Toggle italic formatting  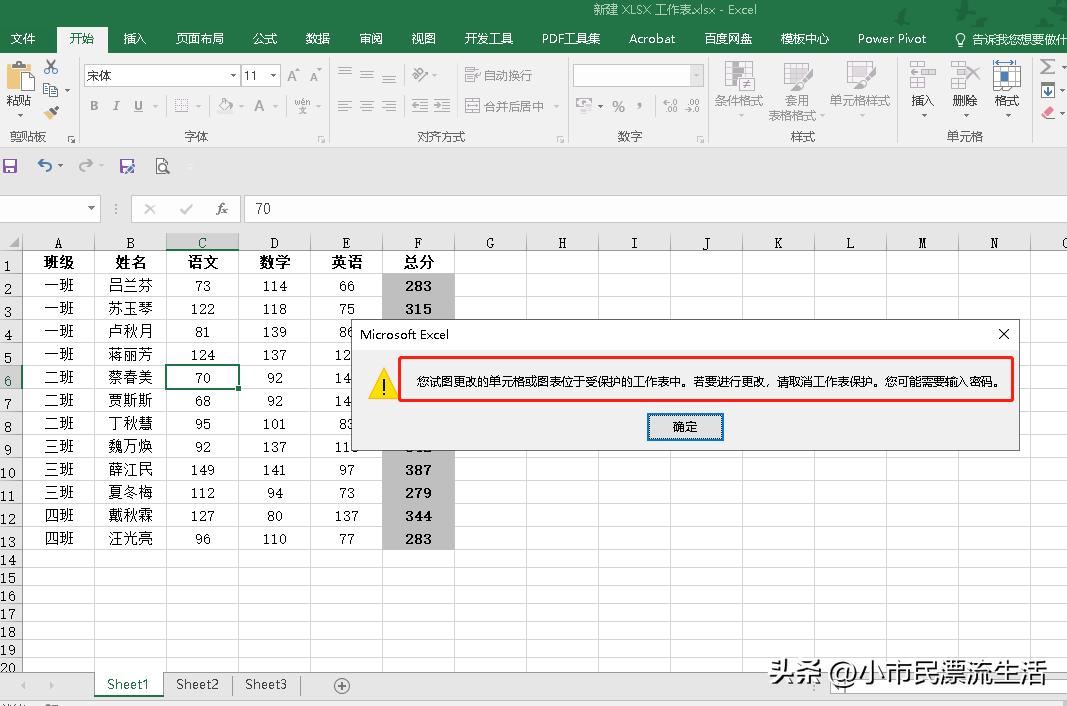coord(115,105)
